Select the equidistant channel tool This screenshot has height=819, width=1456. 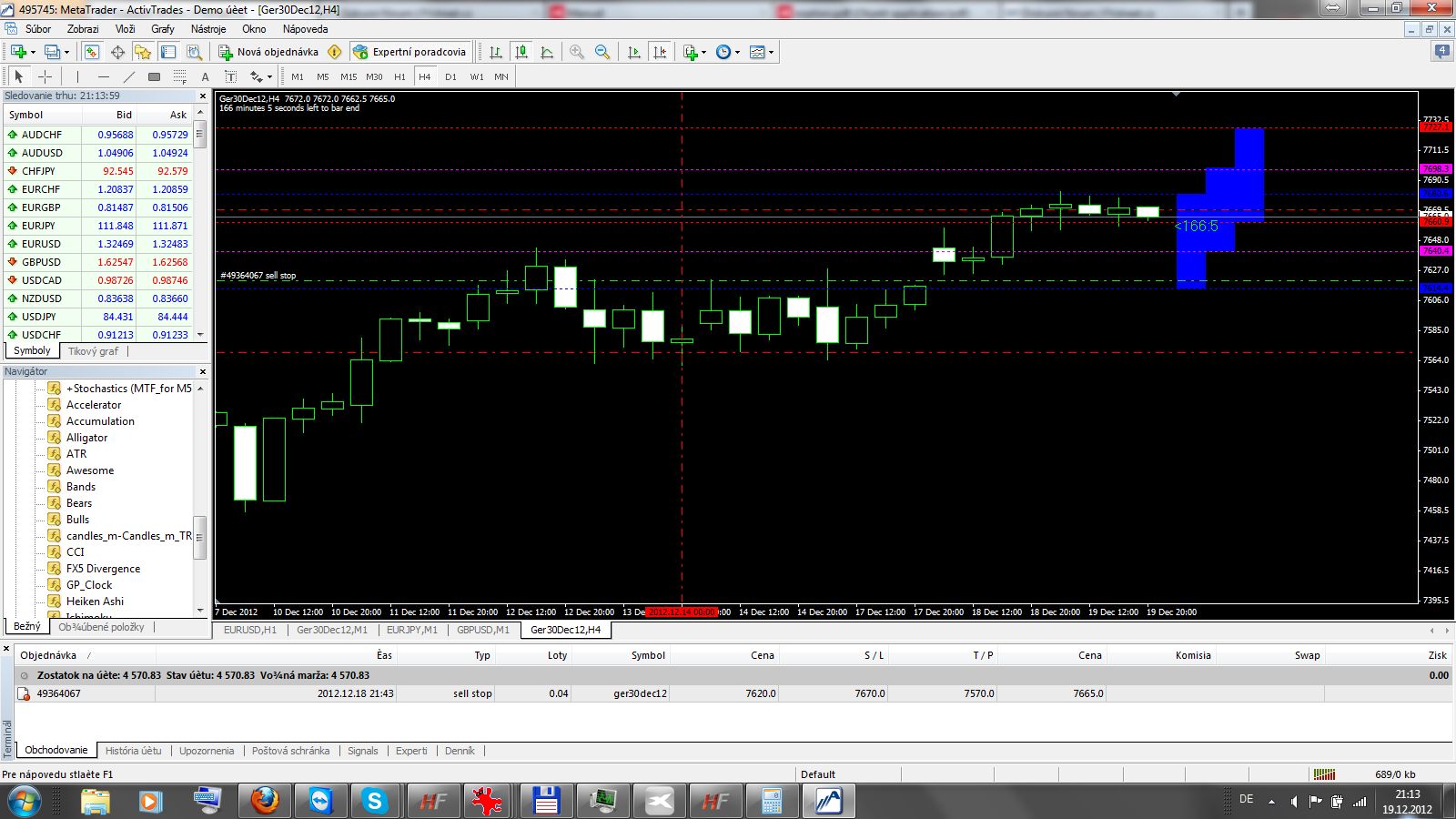point(154,76)
